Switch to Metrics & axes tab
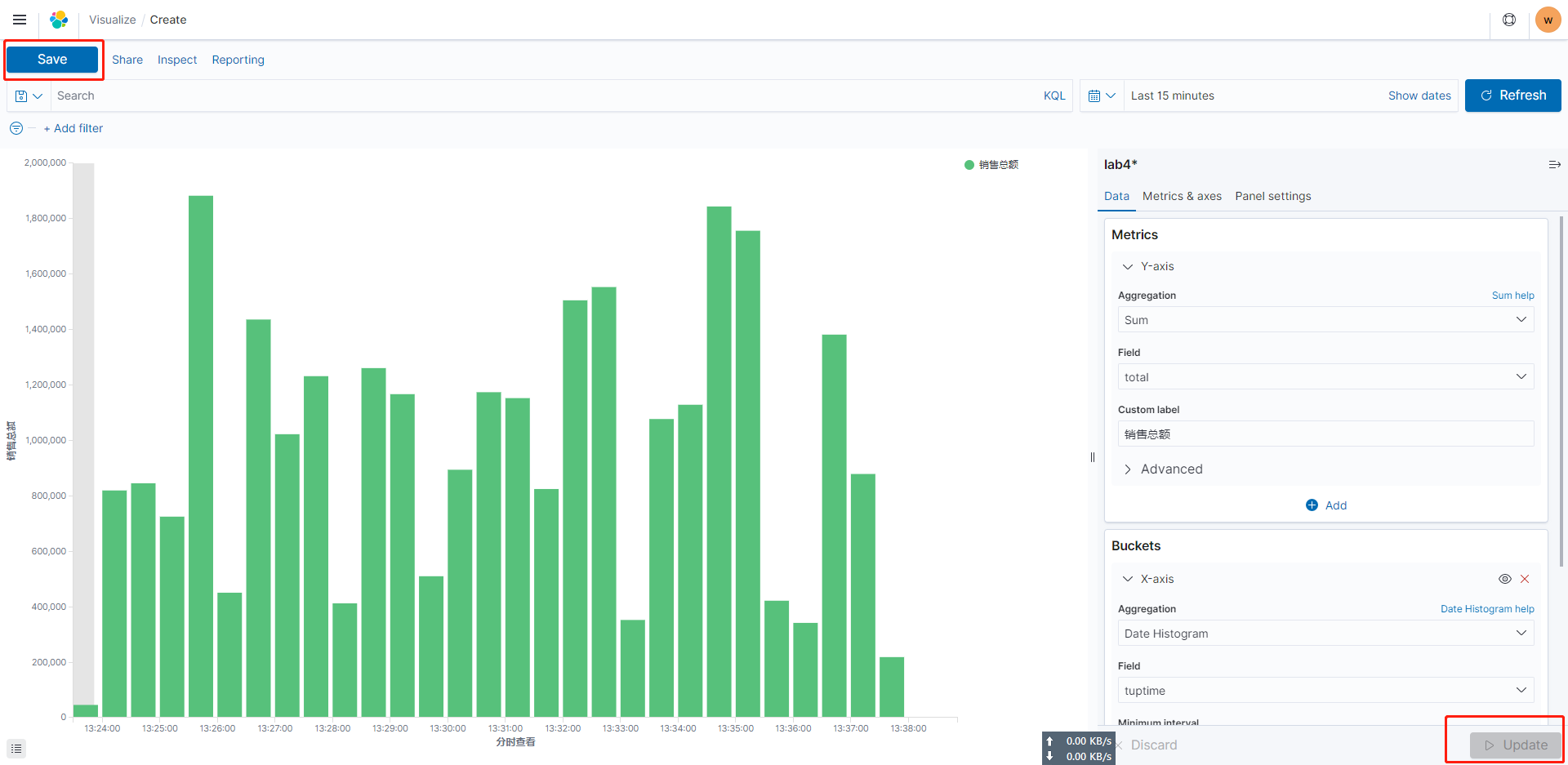The width and height of the screenshot is (1568, 765). pos(1182,196)
